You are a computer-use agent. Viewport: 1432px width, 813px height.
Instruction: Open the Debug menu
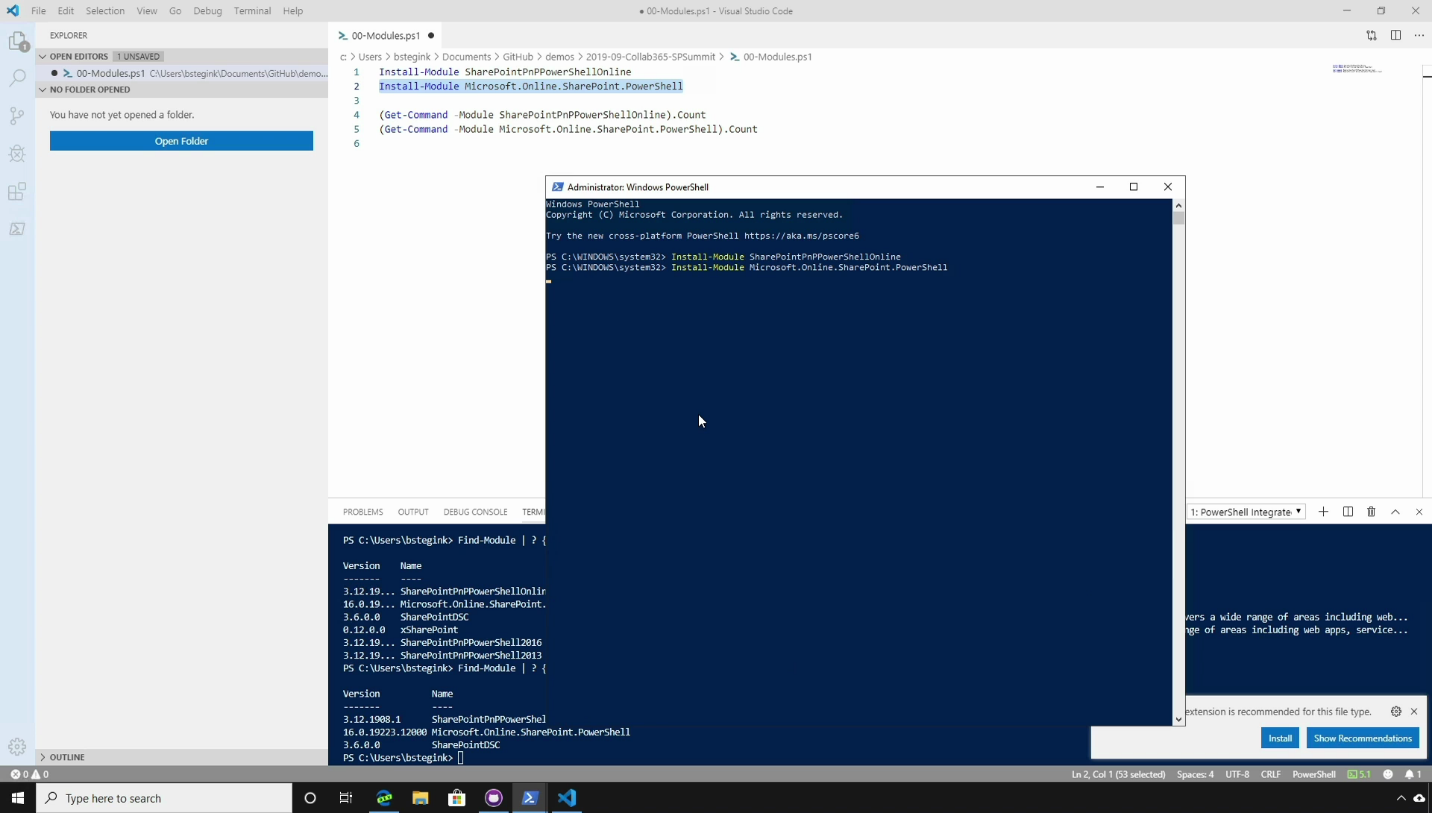pos(207,11)
